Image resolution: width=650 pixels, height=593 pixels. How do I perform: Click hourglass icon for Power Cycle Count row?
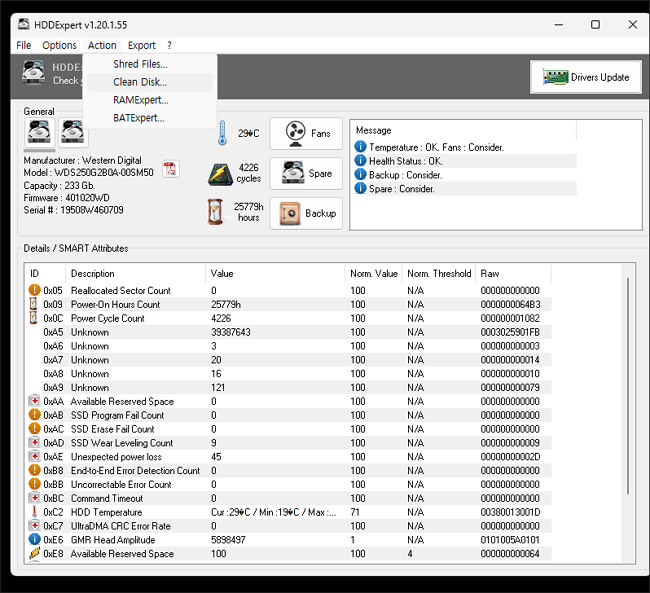[x=33, y=318]
